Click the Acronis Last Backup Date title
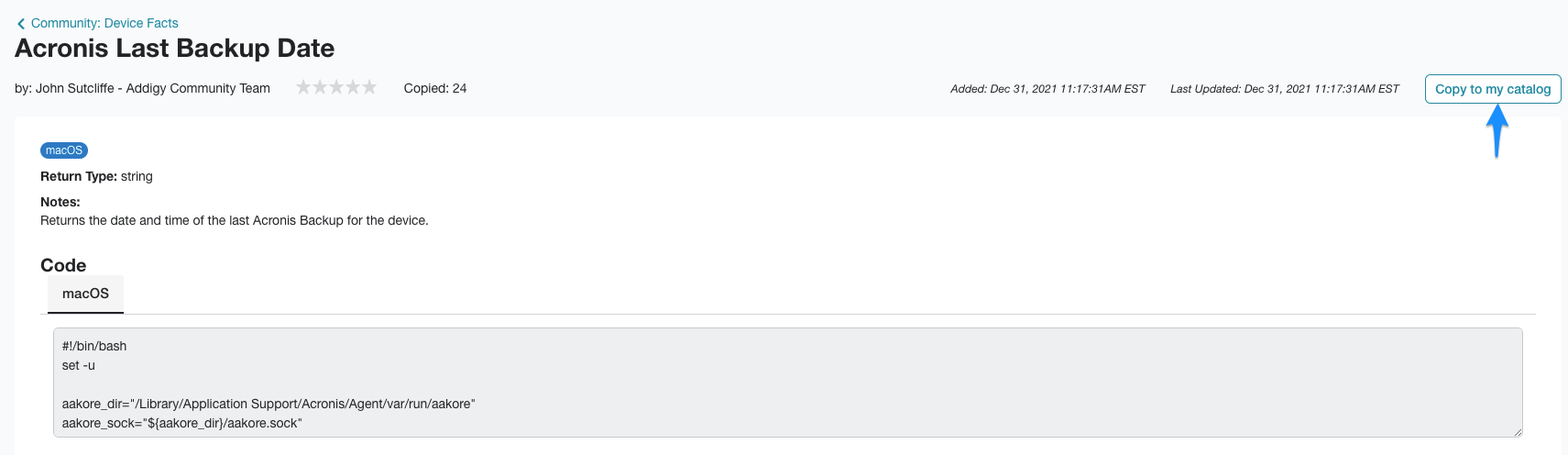The image size is (1568, 455). click(x=174, y=48)
